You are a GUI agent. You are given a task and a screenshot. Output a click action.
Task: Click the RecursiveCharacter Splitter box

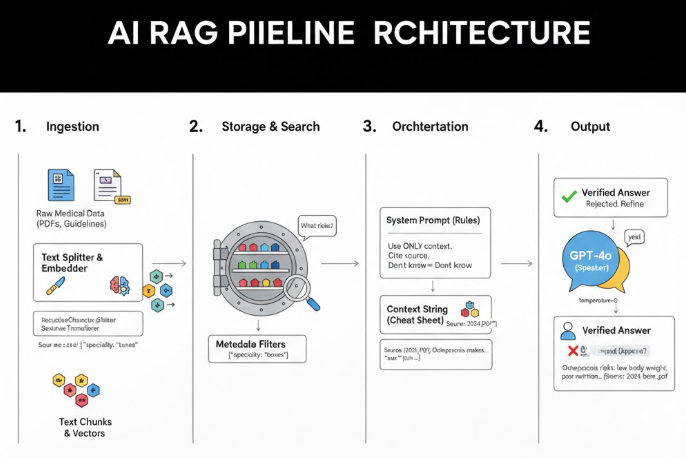coord(88,324)
